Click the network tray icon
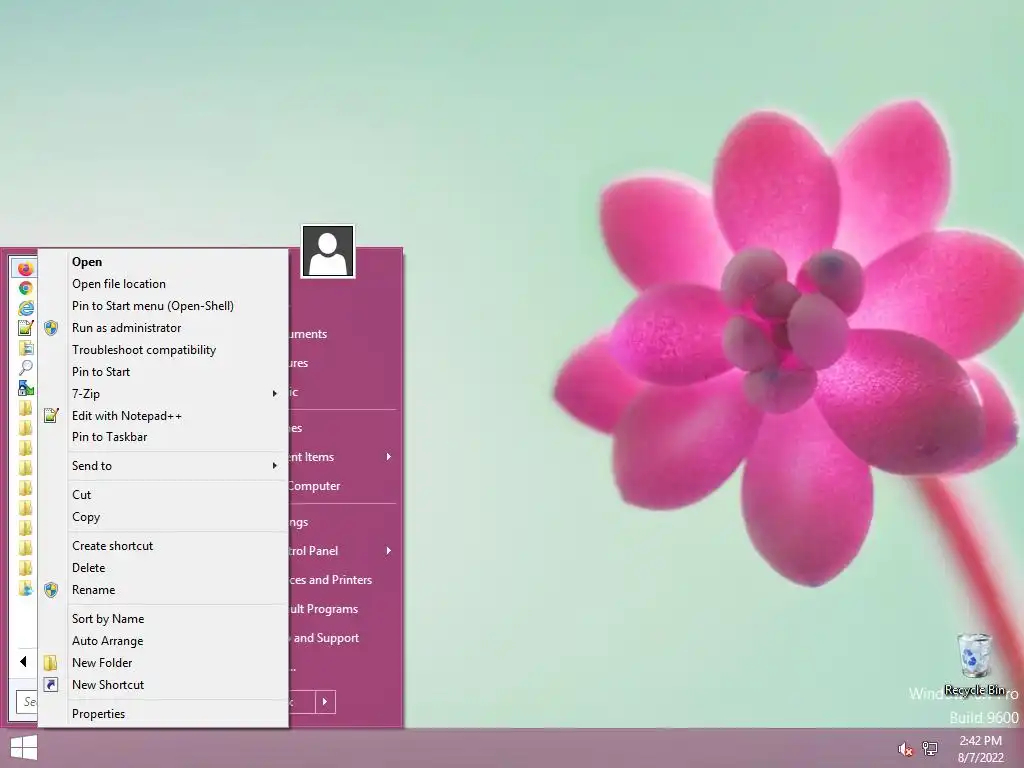The width and height of the screenshot is (1024, 768). (x=930, y=748)
